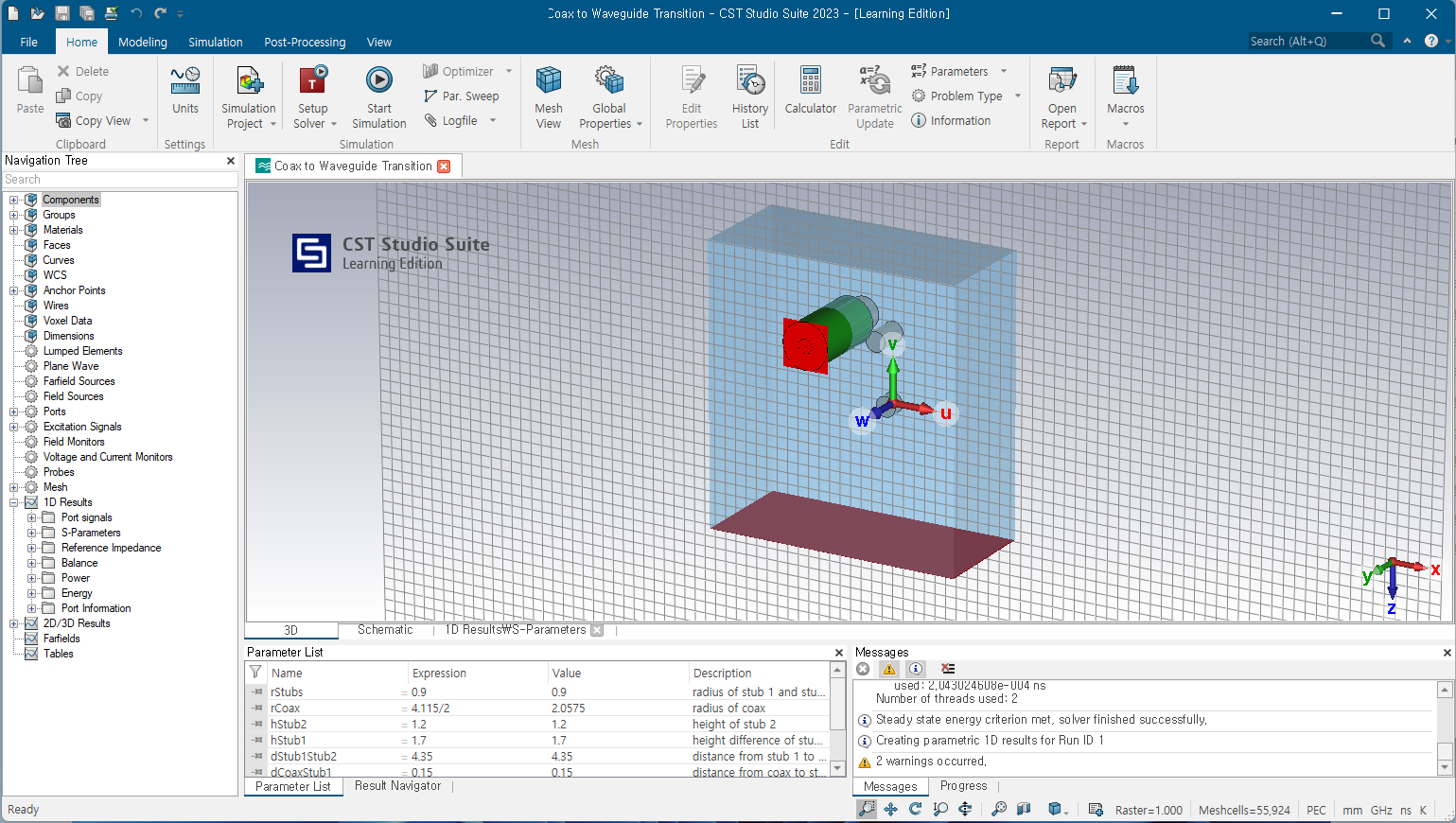The image size is (1456, 823).
Task: Click the Navigation Tree search field
Action: [x=120, y=180]
